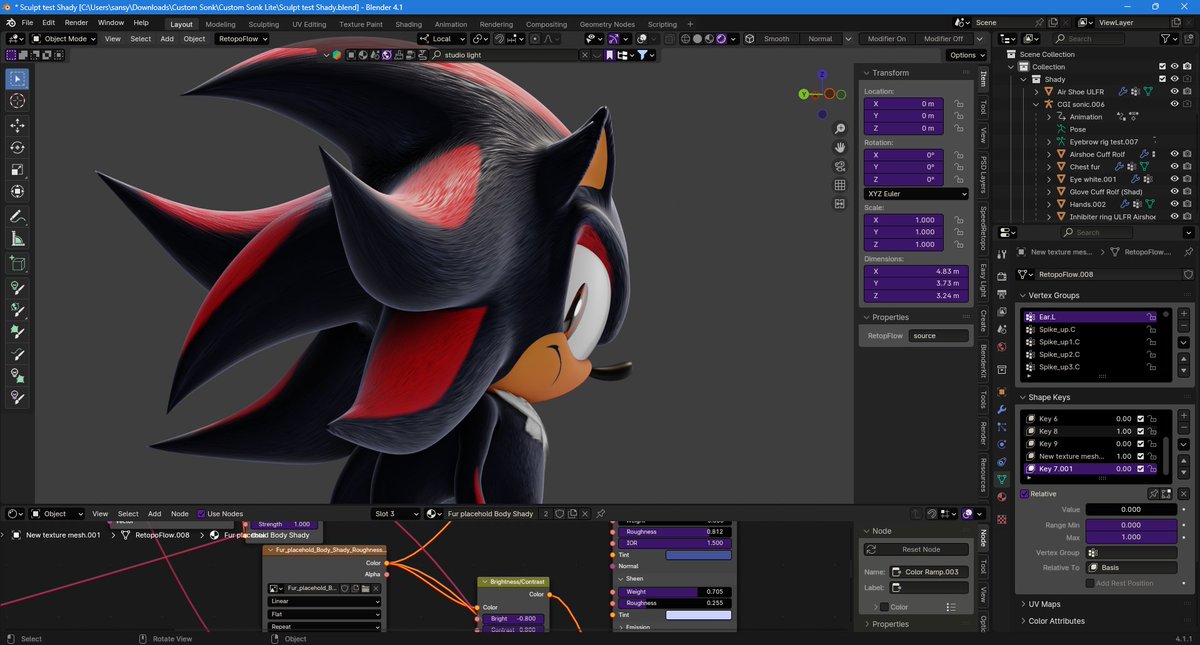
Task: Click Sheen Tint color swatch
Action: coord(698,615)
